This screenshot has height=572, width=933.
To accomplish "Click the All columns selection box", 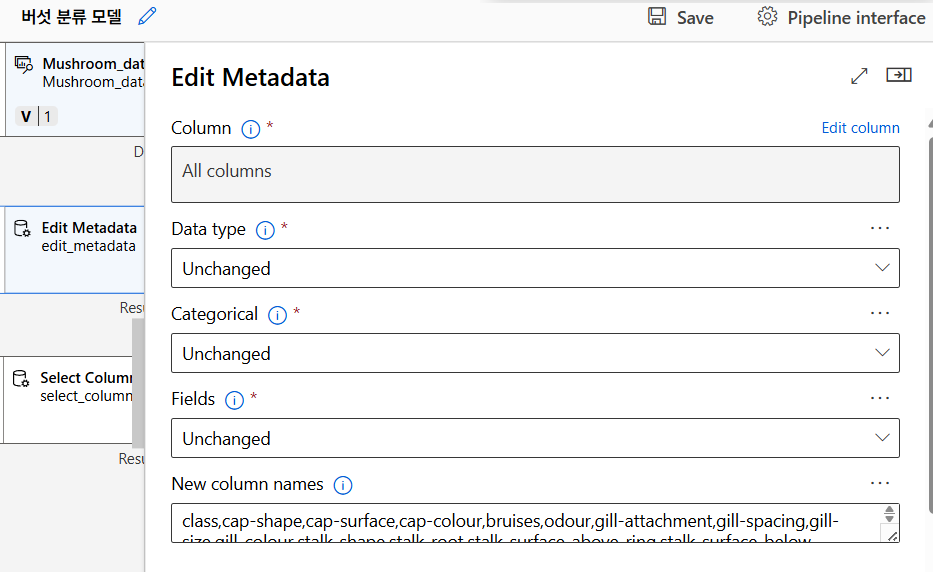I will tap(535, 174).
